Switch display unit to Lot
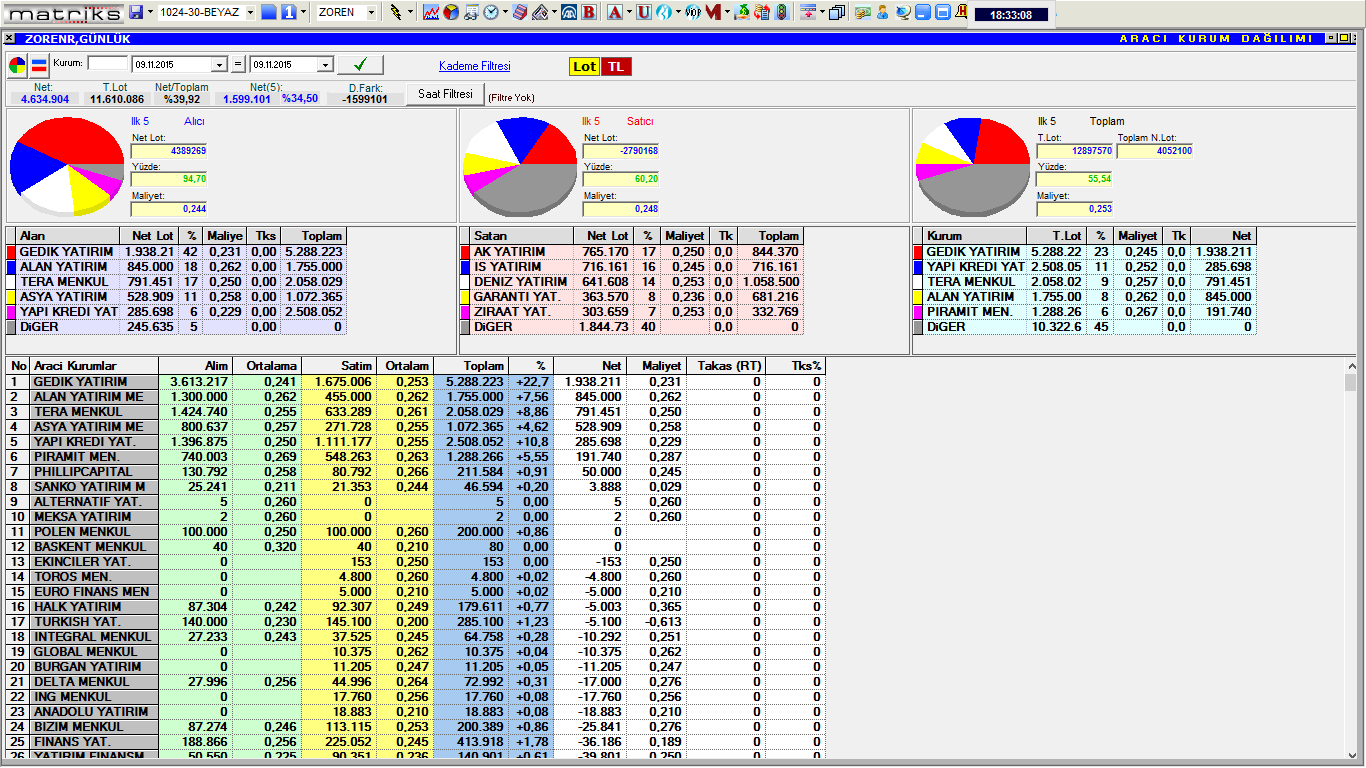This screenshot has height=768, width=1366. click(x=584, y=66)
